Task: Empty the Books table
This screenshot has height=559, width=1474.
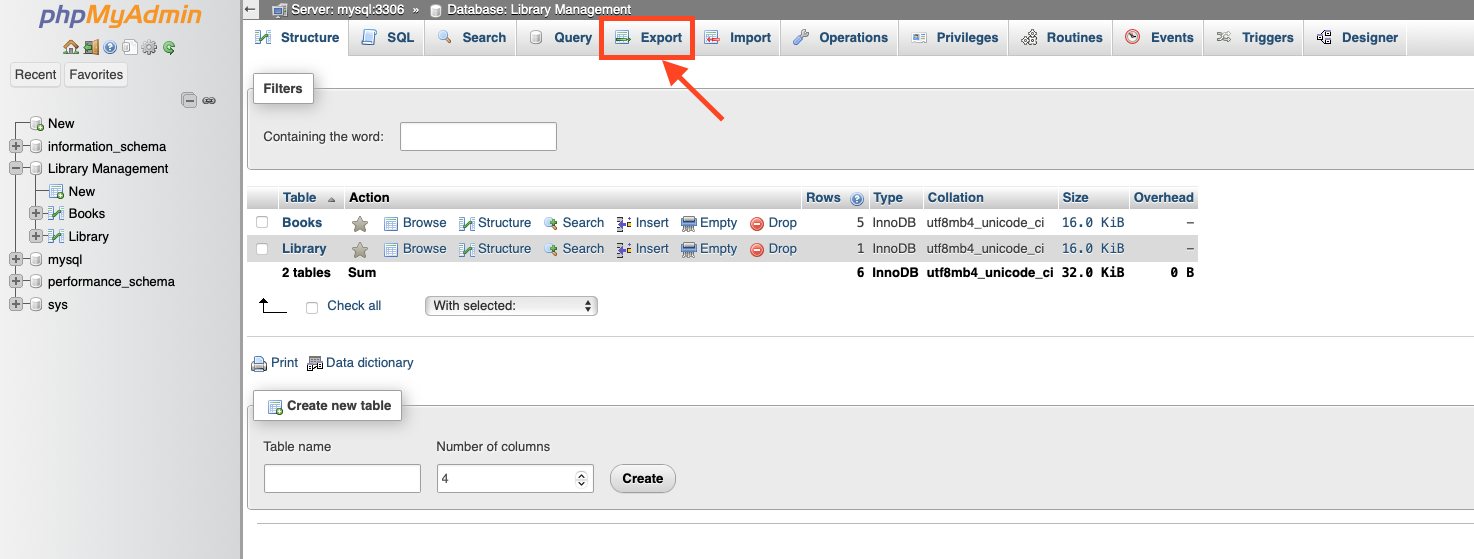Action: pos(709,223)
